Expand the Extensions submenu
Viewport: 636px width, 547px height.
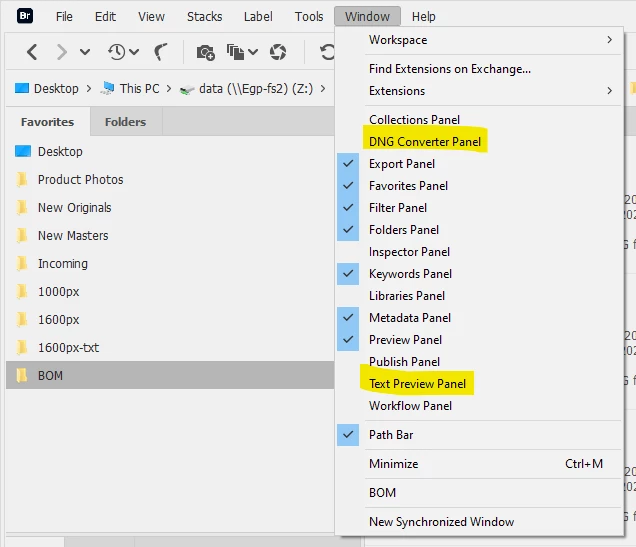tap(479, 91)
